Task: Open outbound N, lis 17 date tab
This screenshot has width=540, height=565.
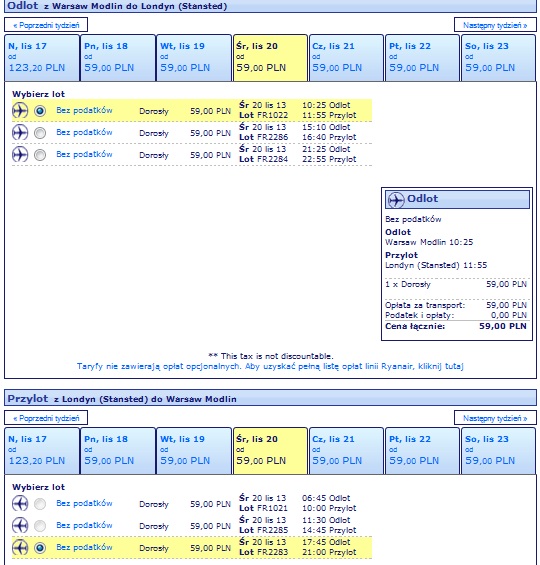Action: (42, 58)
